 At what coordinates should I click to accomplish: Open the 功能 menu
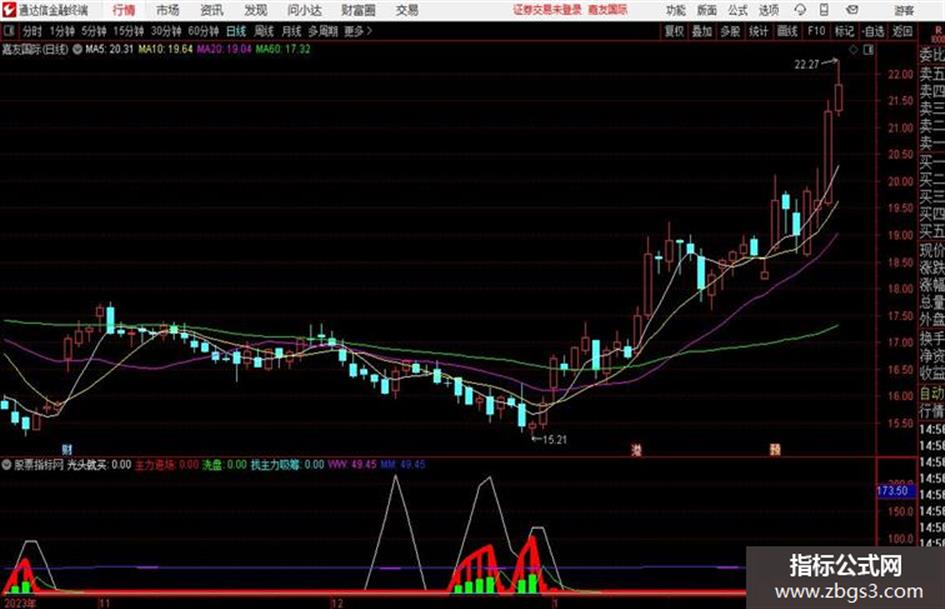676,10
